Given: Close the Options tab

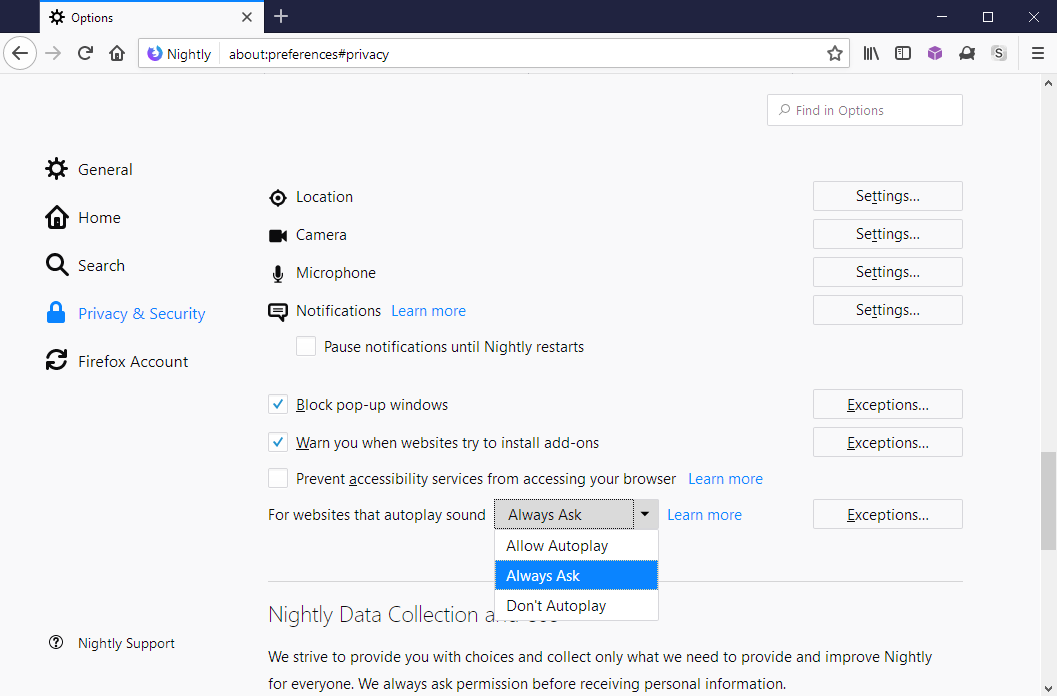Looking at the screenshot, I should 247,17.
